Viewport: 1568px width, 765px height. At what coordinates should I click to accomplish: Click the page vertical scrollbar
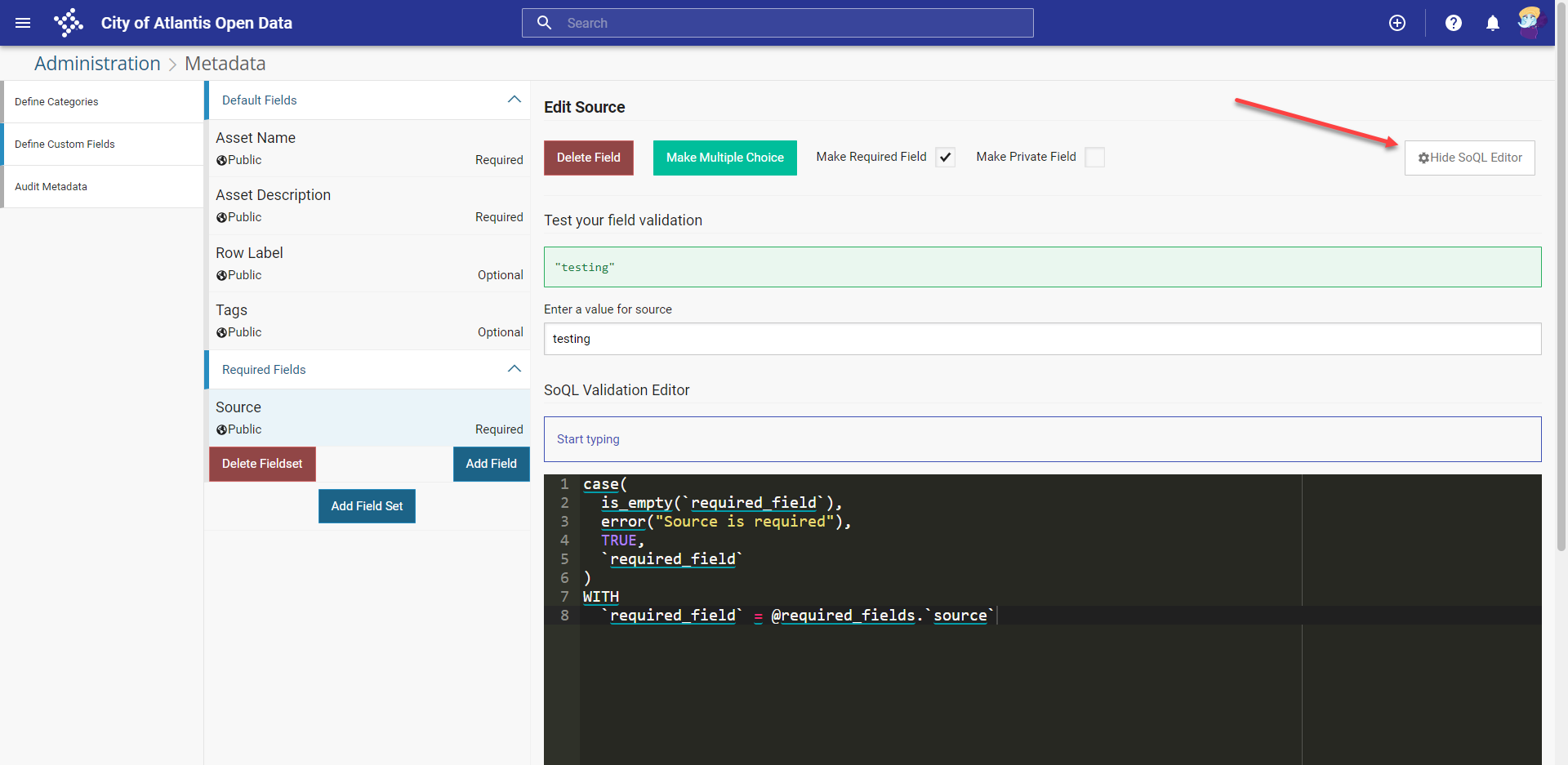click(1561, 278)
